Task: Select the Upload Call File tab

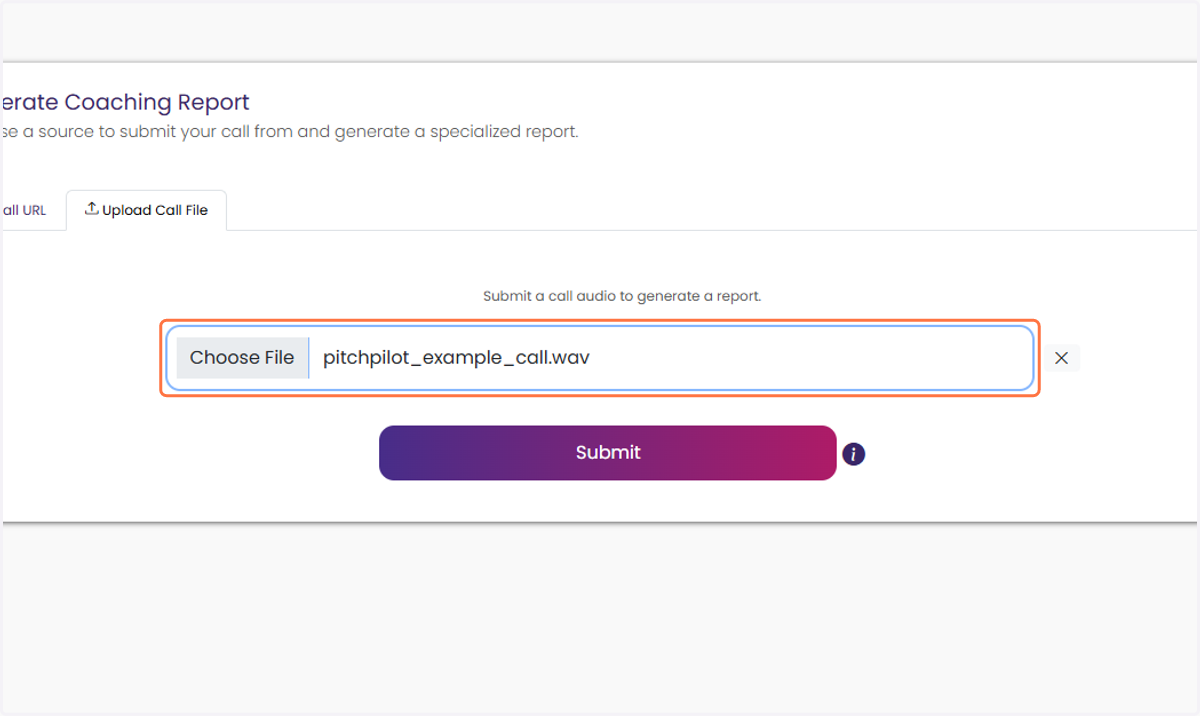Action: tap(146, 210)
